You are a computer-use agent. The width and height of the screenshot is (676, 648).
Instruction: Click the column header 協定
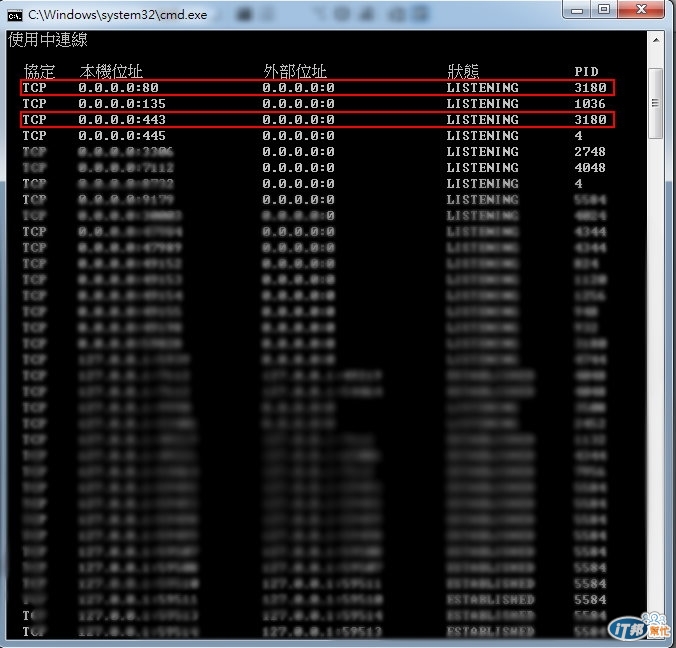[39, 72]
